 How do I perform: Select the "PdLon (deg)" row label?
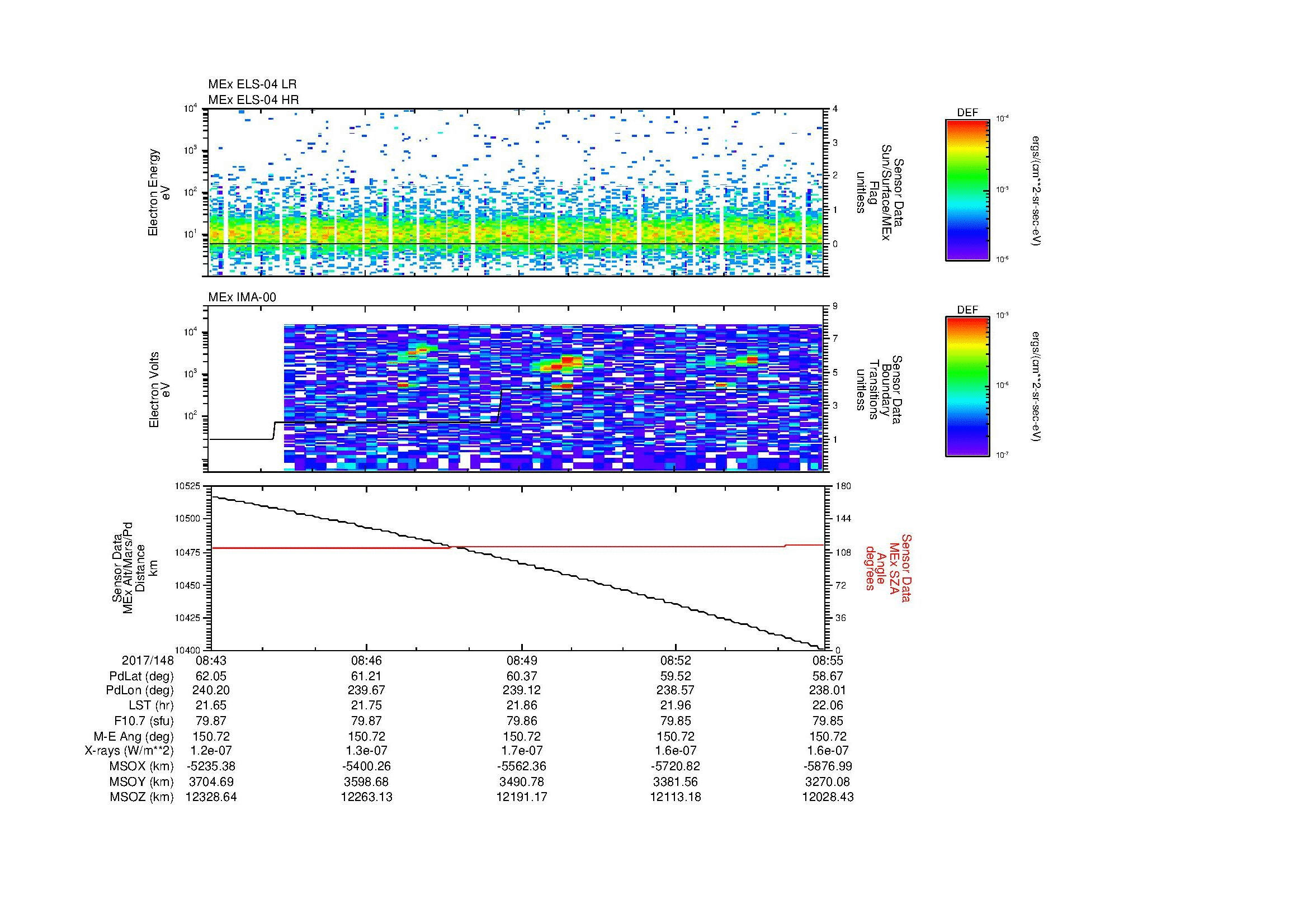coord(140,690)
